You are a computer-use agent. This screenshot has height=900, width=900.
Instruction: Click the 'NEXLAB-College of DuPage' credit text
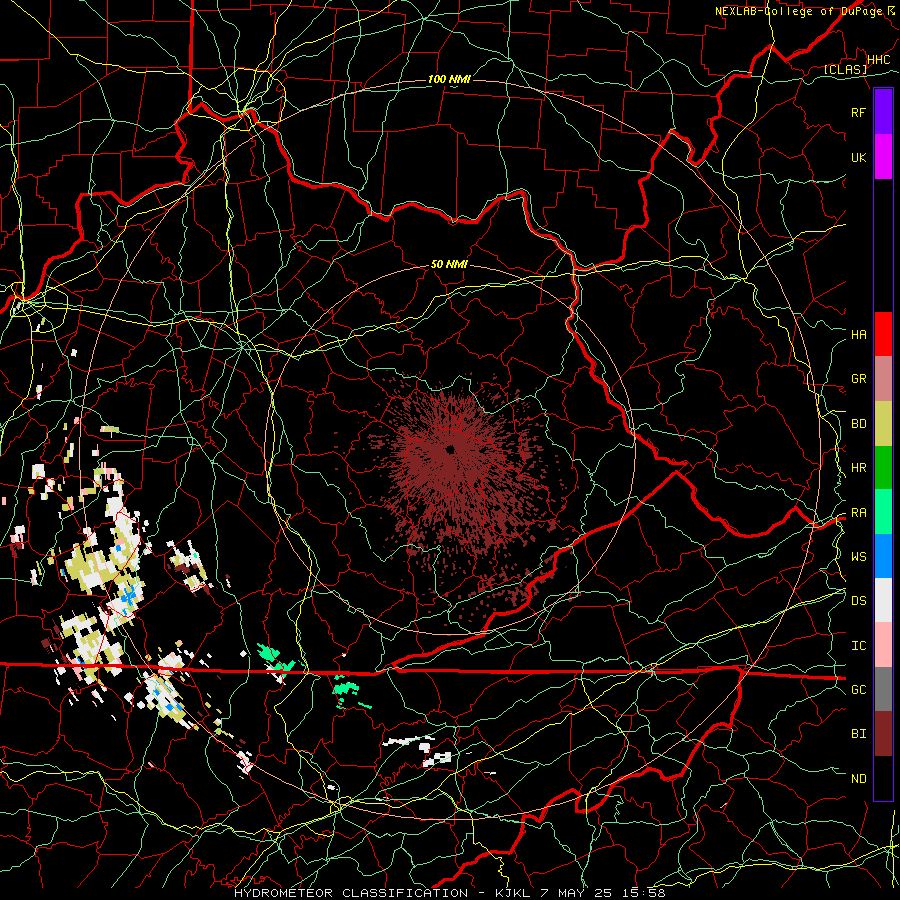[x=798, y=11]
